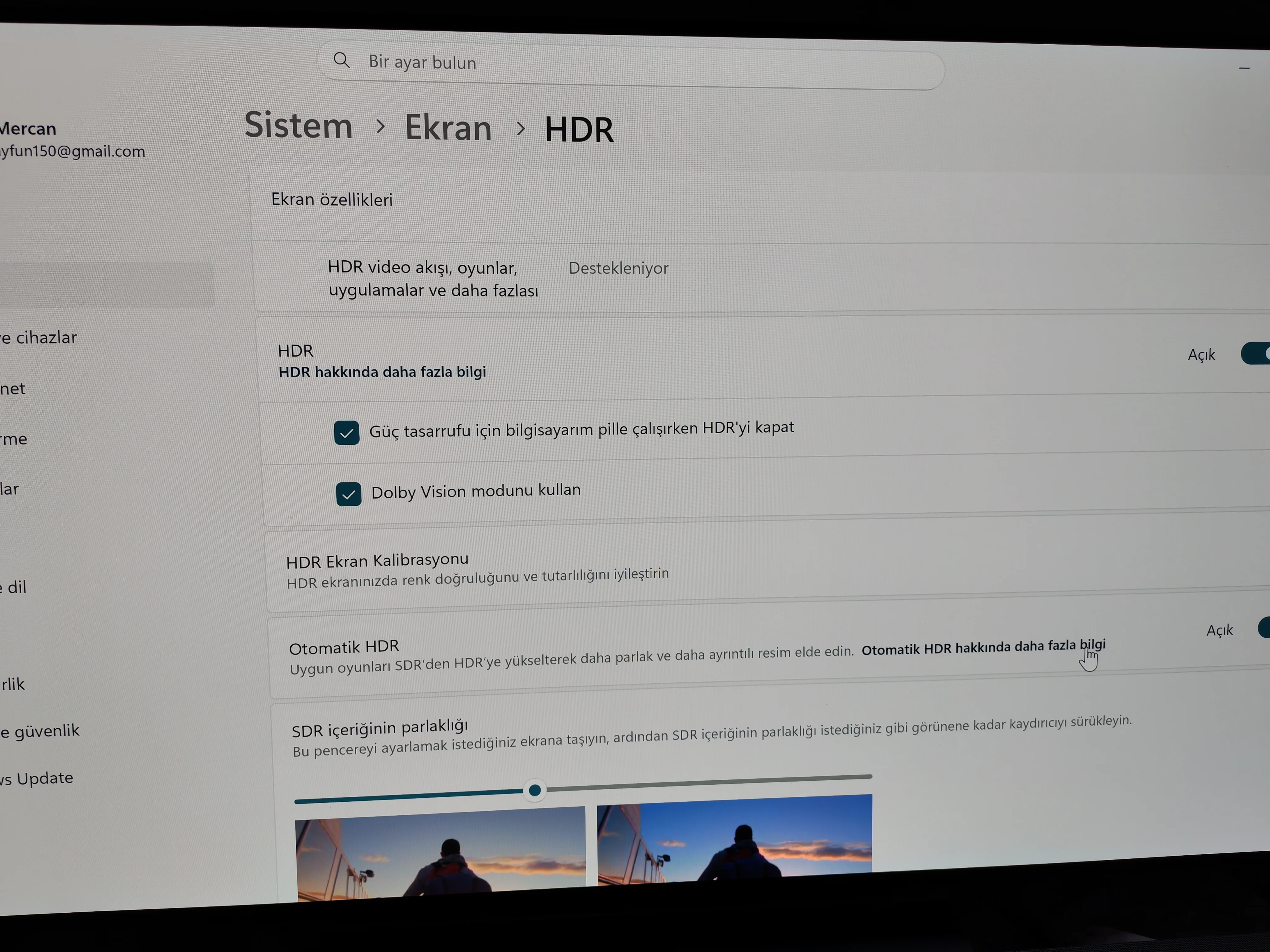Go back to Ekran in breadcrumb
Viewport: 1270px width, 952px height.
(448, 127)
